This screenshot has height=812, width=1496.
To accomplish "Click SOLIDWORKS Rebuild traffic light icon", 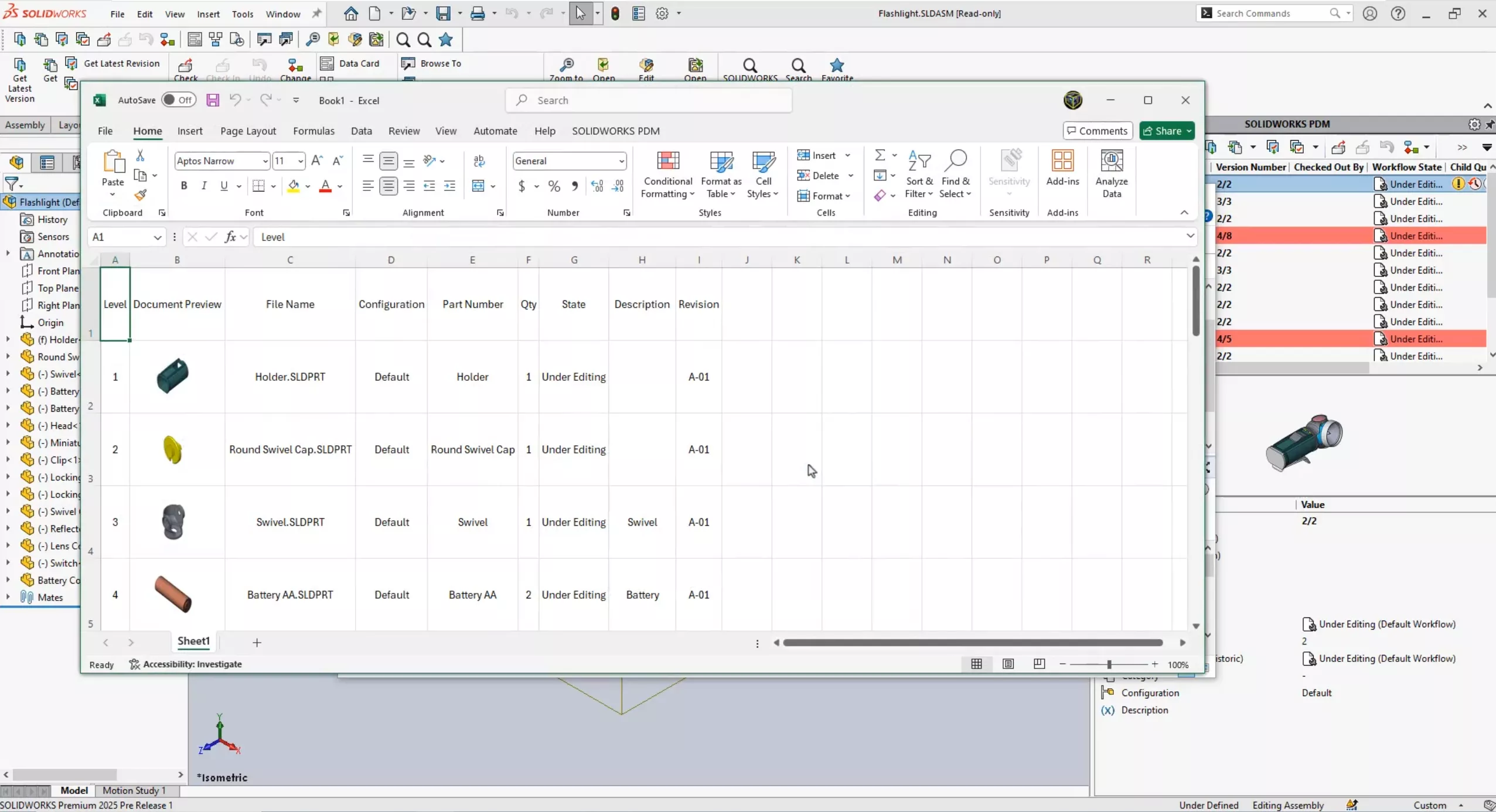I will 615,13.
